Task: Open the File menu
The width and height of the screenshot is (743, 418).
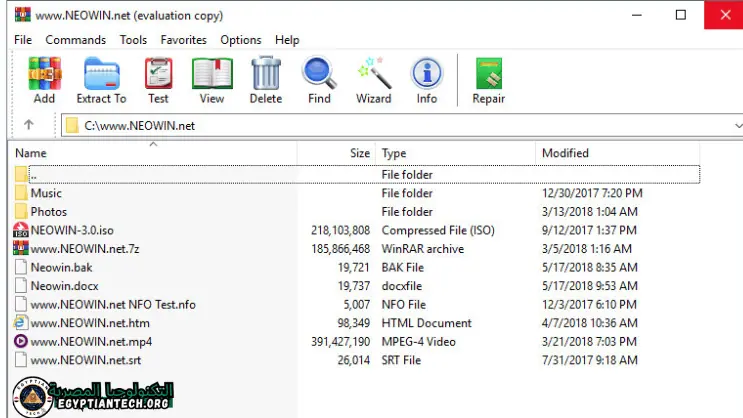Action: coord(23,40)
